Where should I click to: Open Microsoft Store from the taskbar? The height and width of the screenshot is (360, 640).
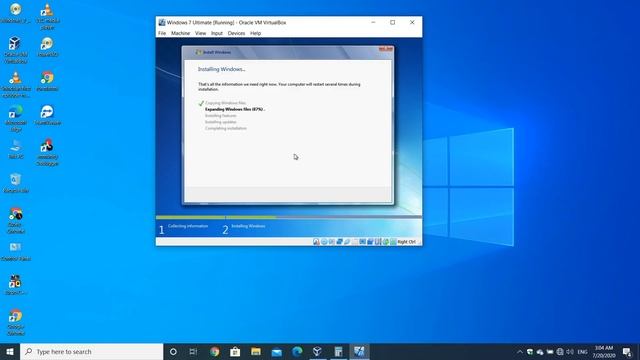[235, 351]
